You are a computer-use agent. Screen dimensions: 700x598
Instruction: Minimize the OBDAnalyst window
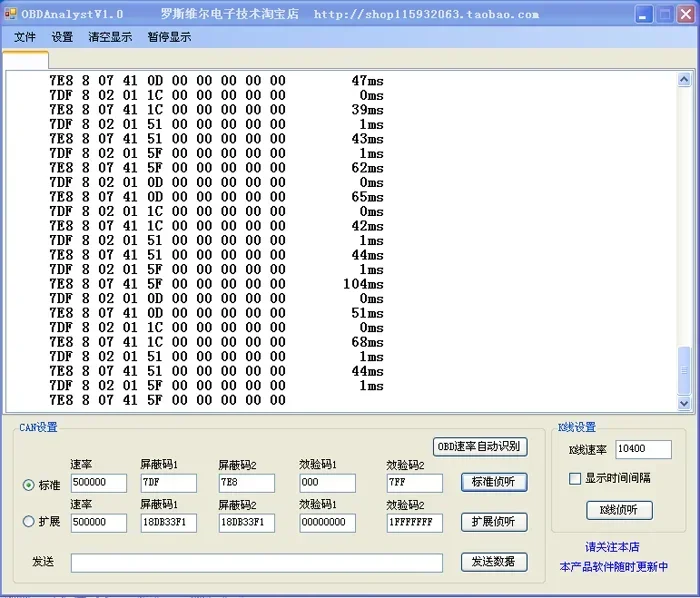pyautogui.click(x=643, y=15)
